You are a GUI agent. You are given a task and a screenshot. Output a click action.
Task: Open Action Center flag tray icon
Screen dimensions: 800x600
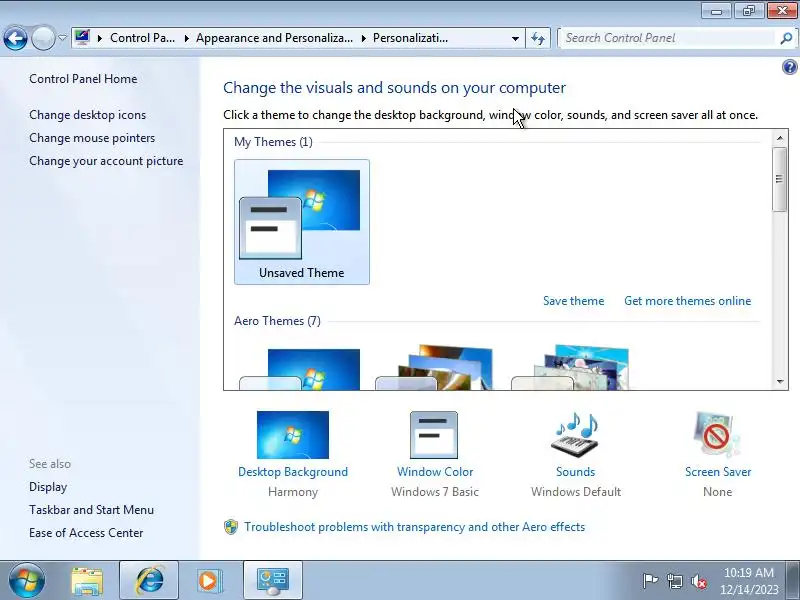[x=649, y=581]
